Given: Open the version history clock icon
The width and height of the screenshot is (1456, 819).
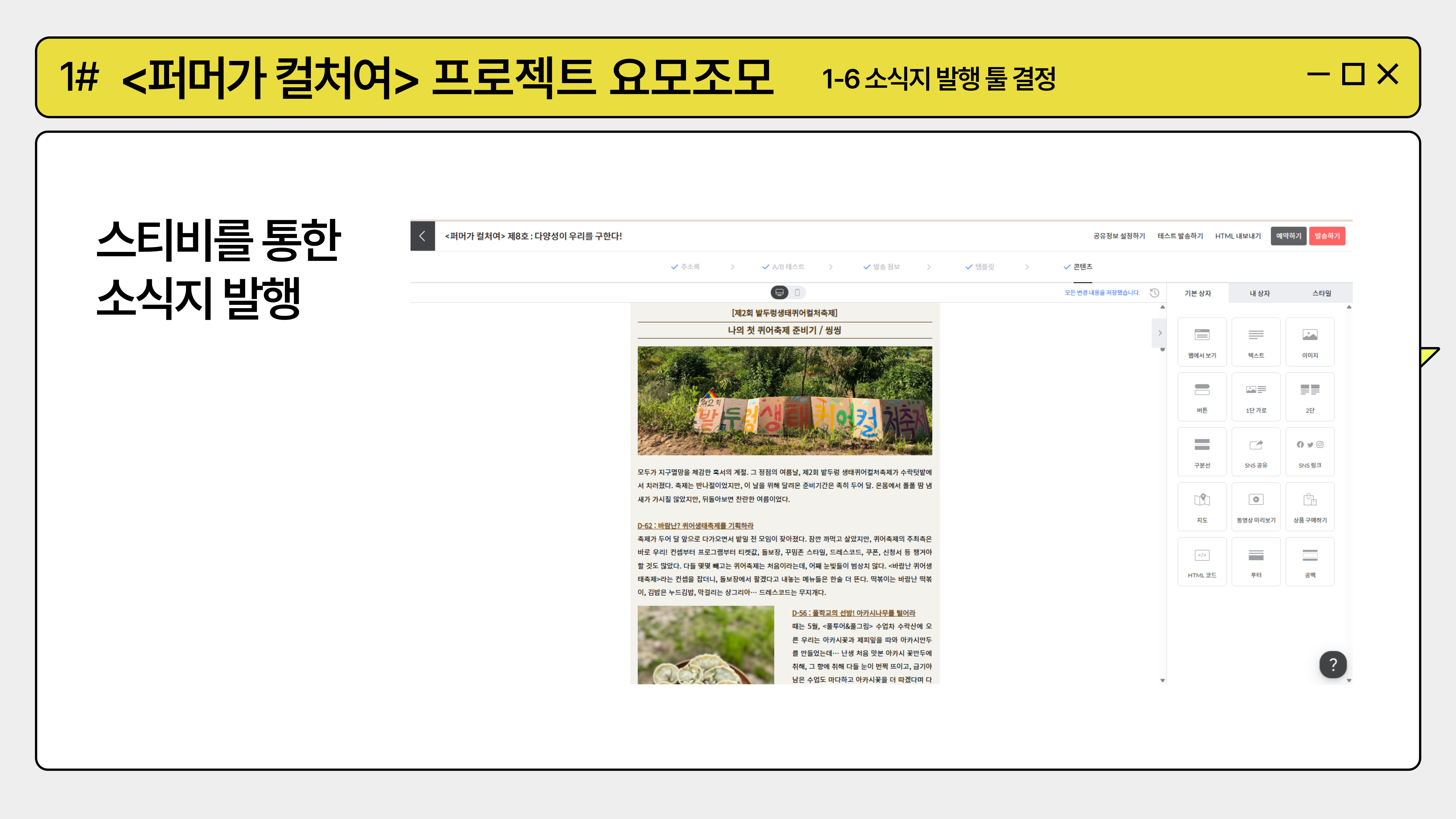Looking at the screenshot, I should click(1154, 293).
